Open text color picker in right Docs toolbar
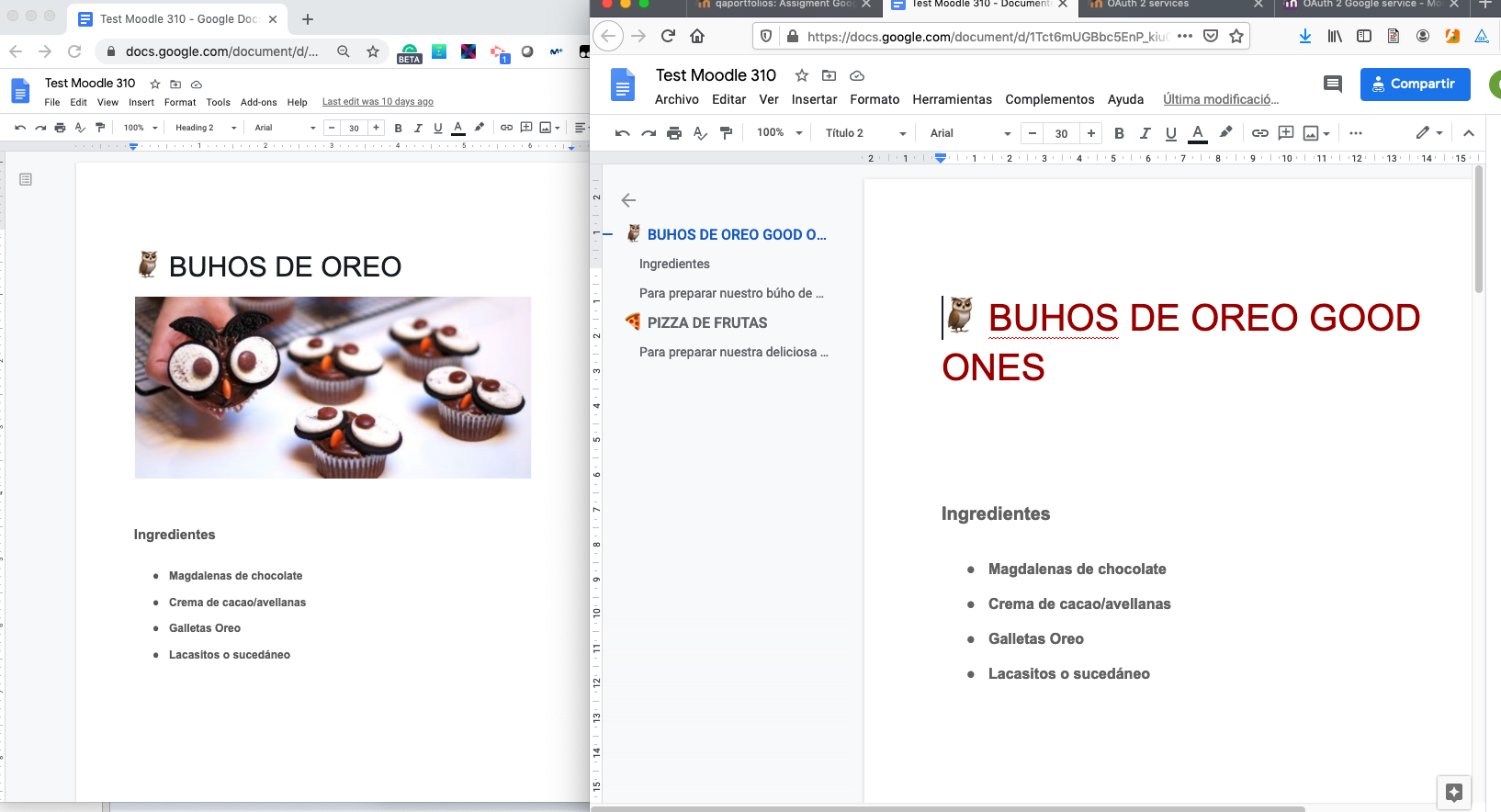 click(1198, 133)
